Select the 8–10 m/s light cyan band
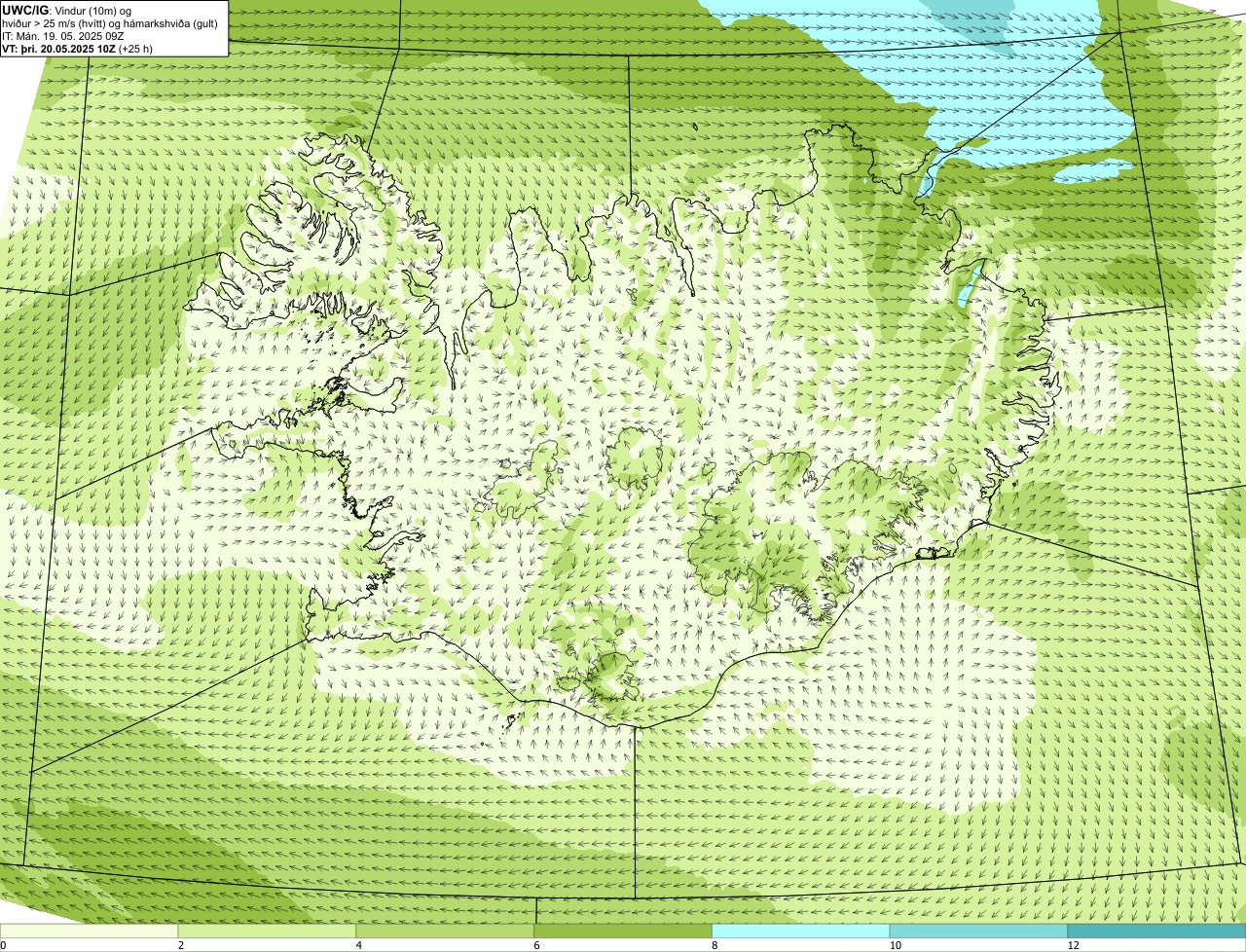 pos(801,932)
